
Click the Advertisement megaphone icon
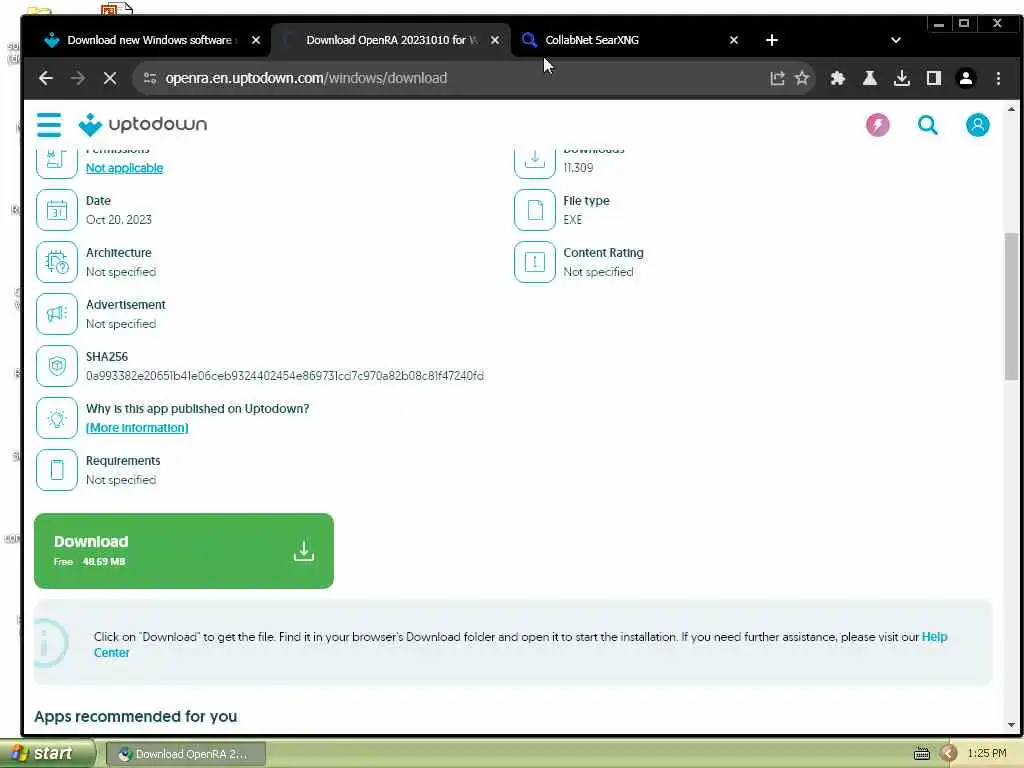tap(57, 314)
